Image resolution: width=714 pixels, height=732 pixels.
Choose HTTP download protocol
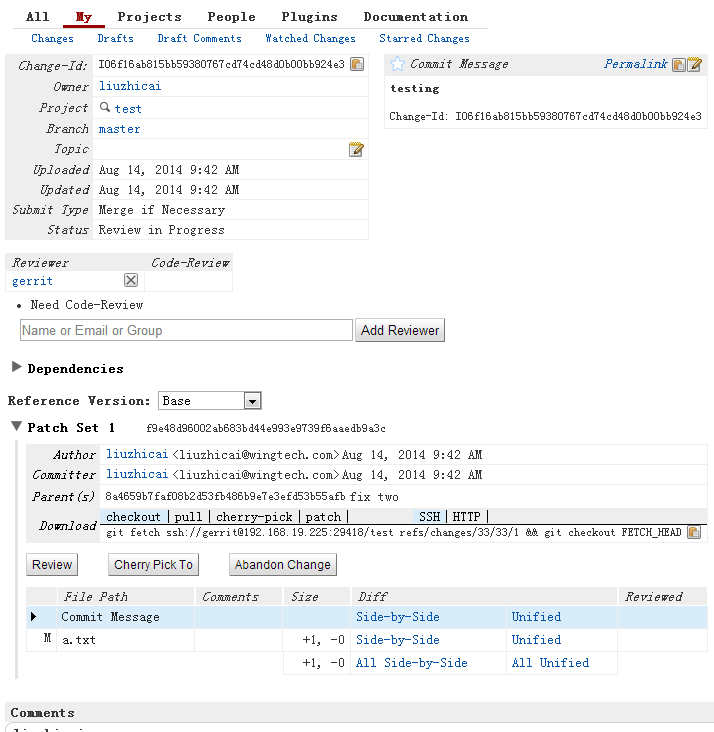(466, 517)
